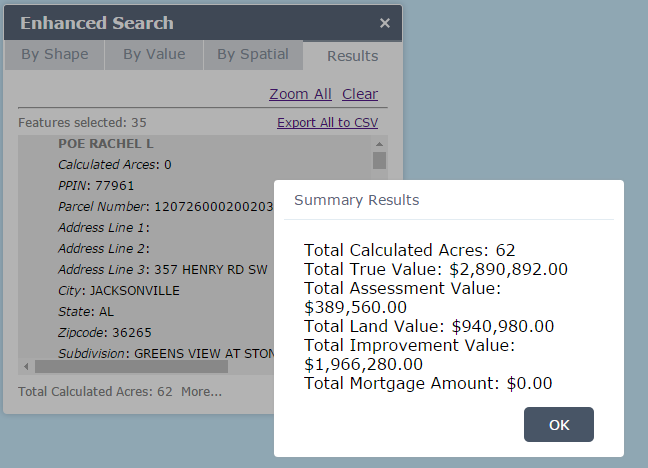This screenshot has width=648, height=468.
Task: Click the City JACKSONVILLE row
Action: [x=119, y=290]
